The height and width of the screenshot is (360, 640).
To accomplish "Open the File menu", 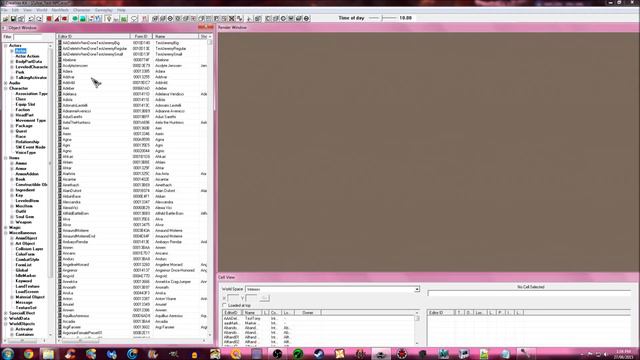I will click(x=4, y=10).
